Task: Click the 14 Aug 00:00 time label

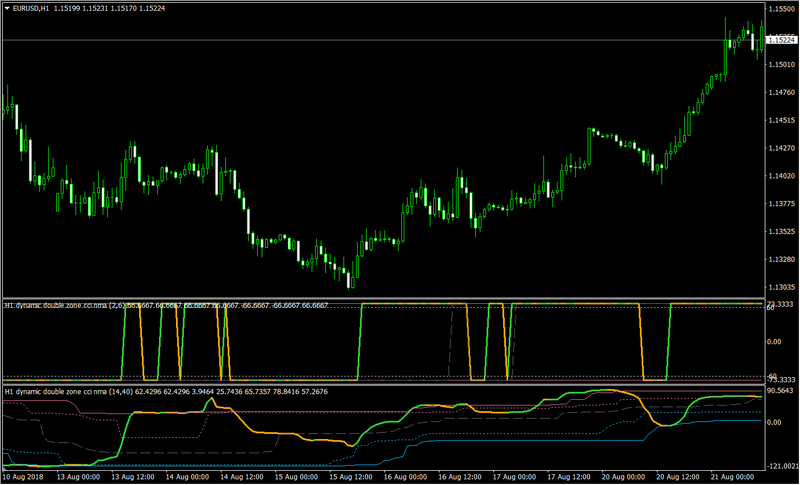Action: coord(187,478)
